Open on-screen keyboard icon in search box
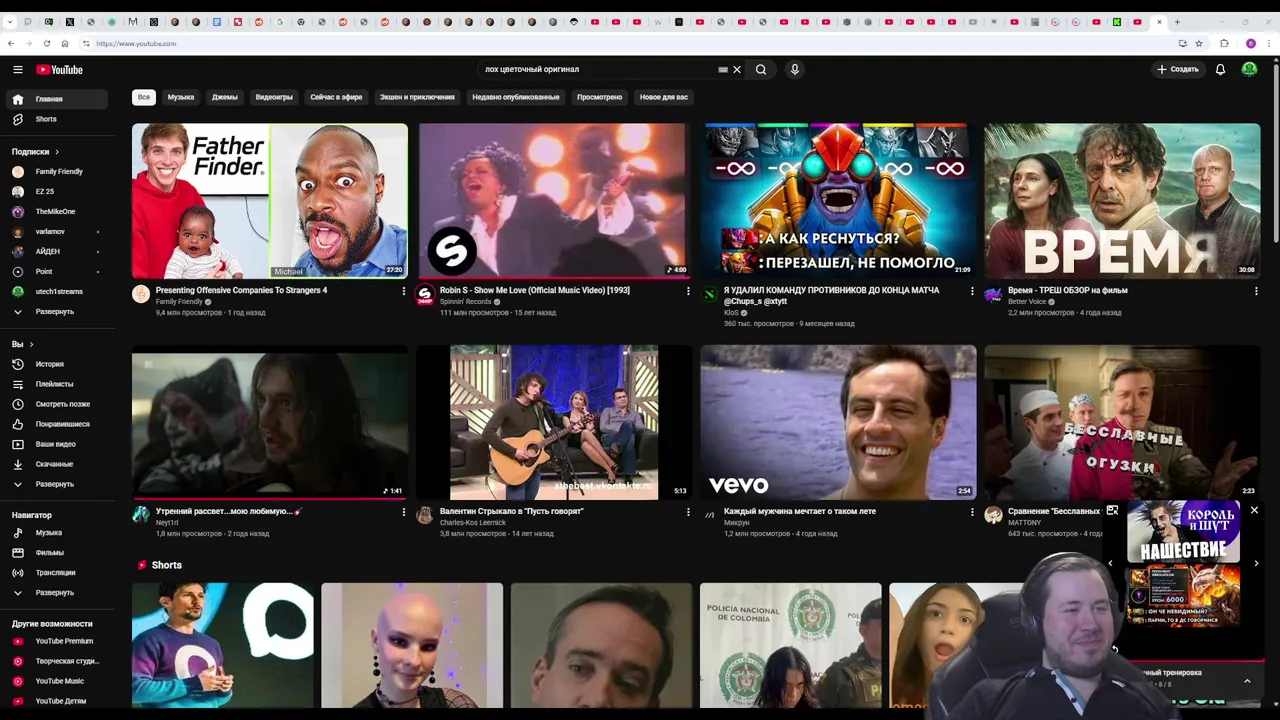This screenshot has height=720, width=1280. (x=723, y=70)
